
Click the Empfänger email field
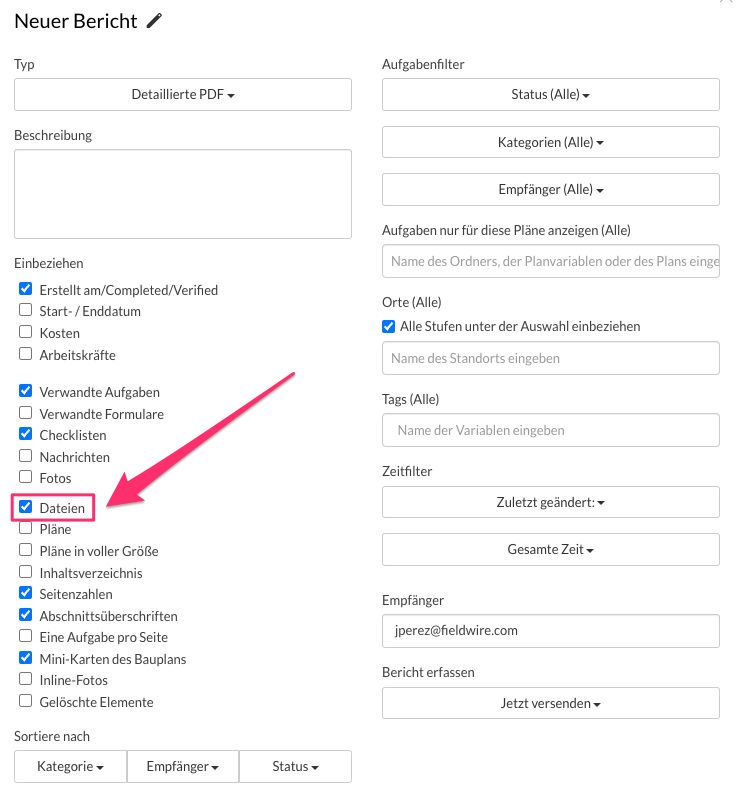pyautogui.click(x=550, y=631)
